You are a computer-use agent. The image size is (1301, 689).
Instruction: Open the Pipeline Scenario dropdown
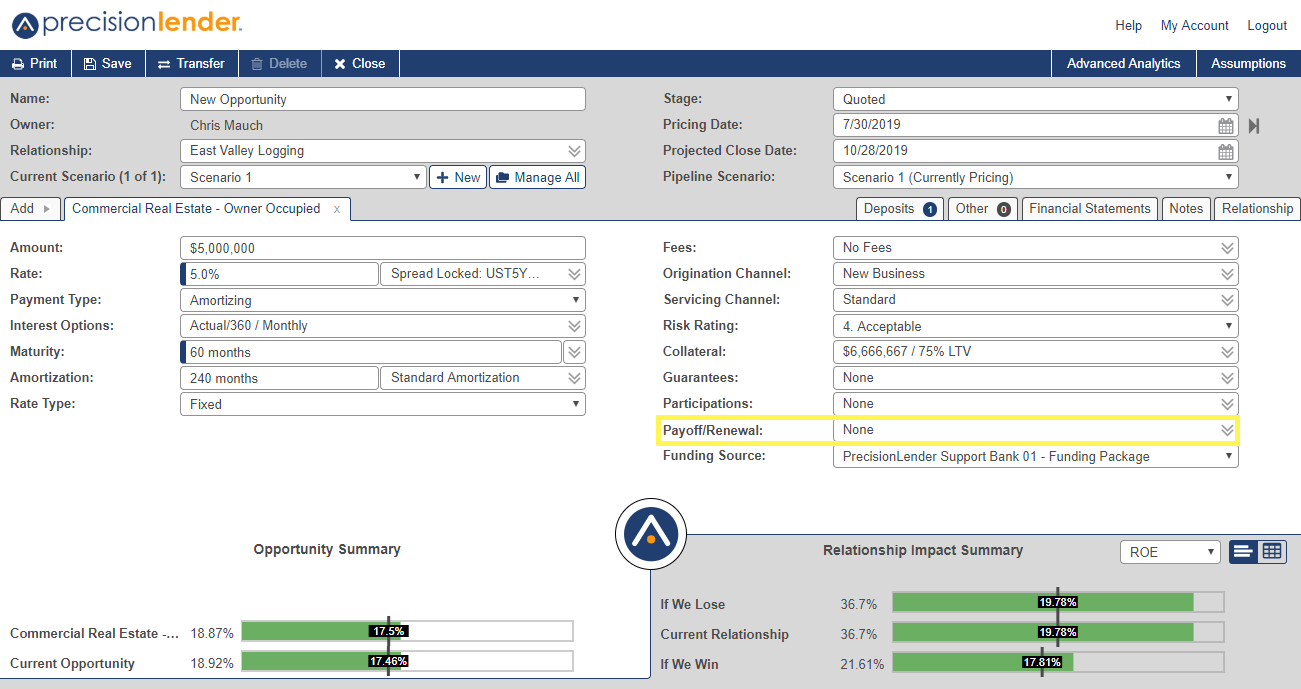[x=1035, y=177]
